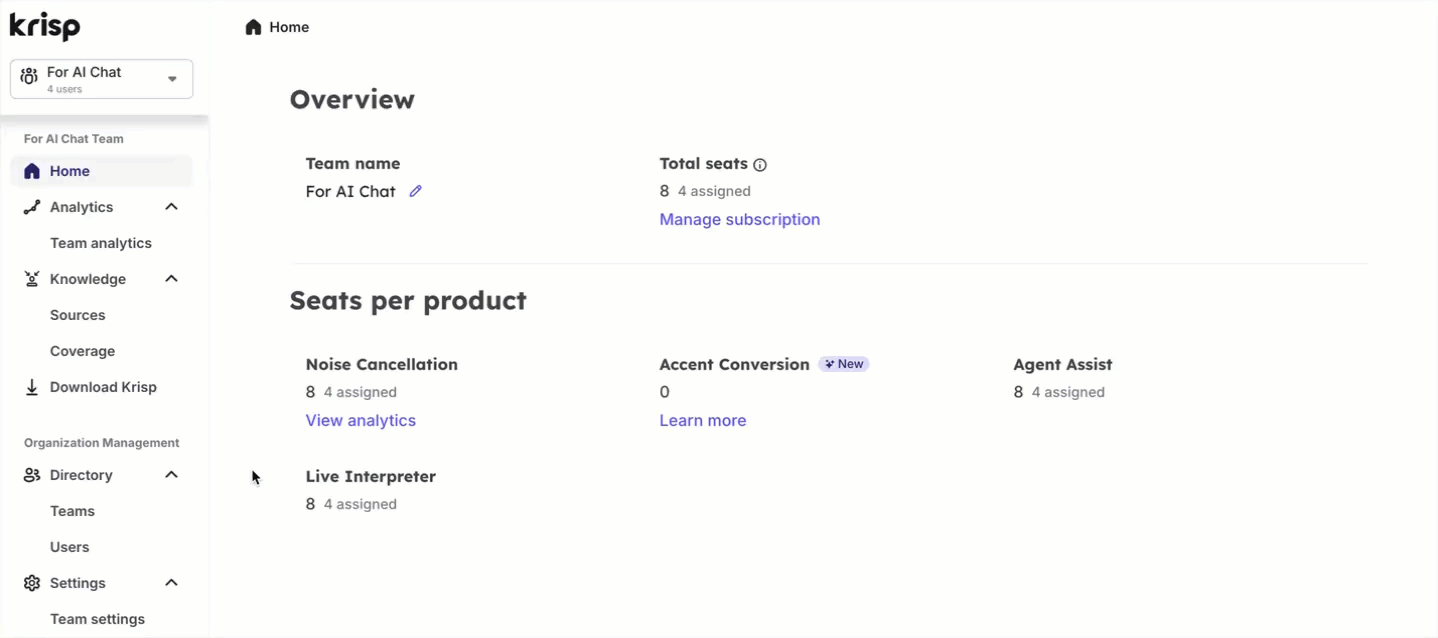
Task: Click the Home breadcrumb text
Action: [289, 27]
